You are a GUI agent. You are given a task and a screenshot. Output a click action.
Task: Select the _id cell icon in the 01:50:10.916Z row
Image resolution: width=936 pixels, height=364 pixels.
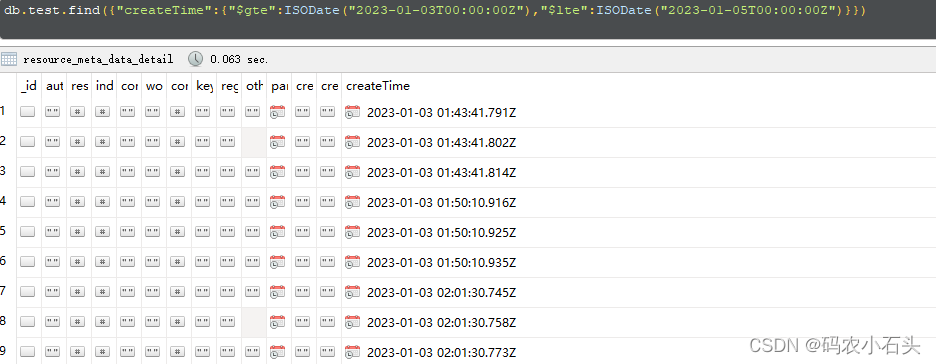pyautogui.click(x=27, y=202)
